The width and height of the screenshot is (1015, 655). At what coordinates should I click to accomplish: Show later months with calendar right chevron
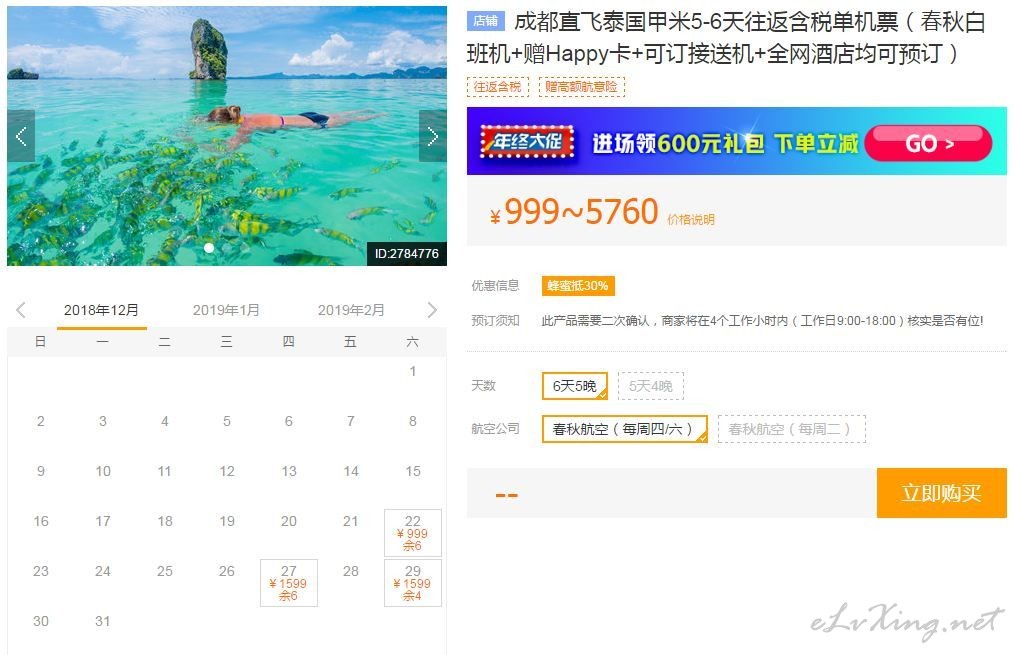[x=432, y=310]
